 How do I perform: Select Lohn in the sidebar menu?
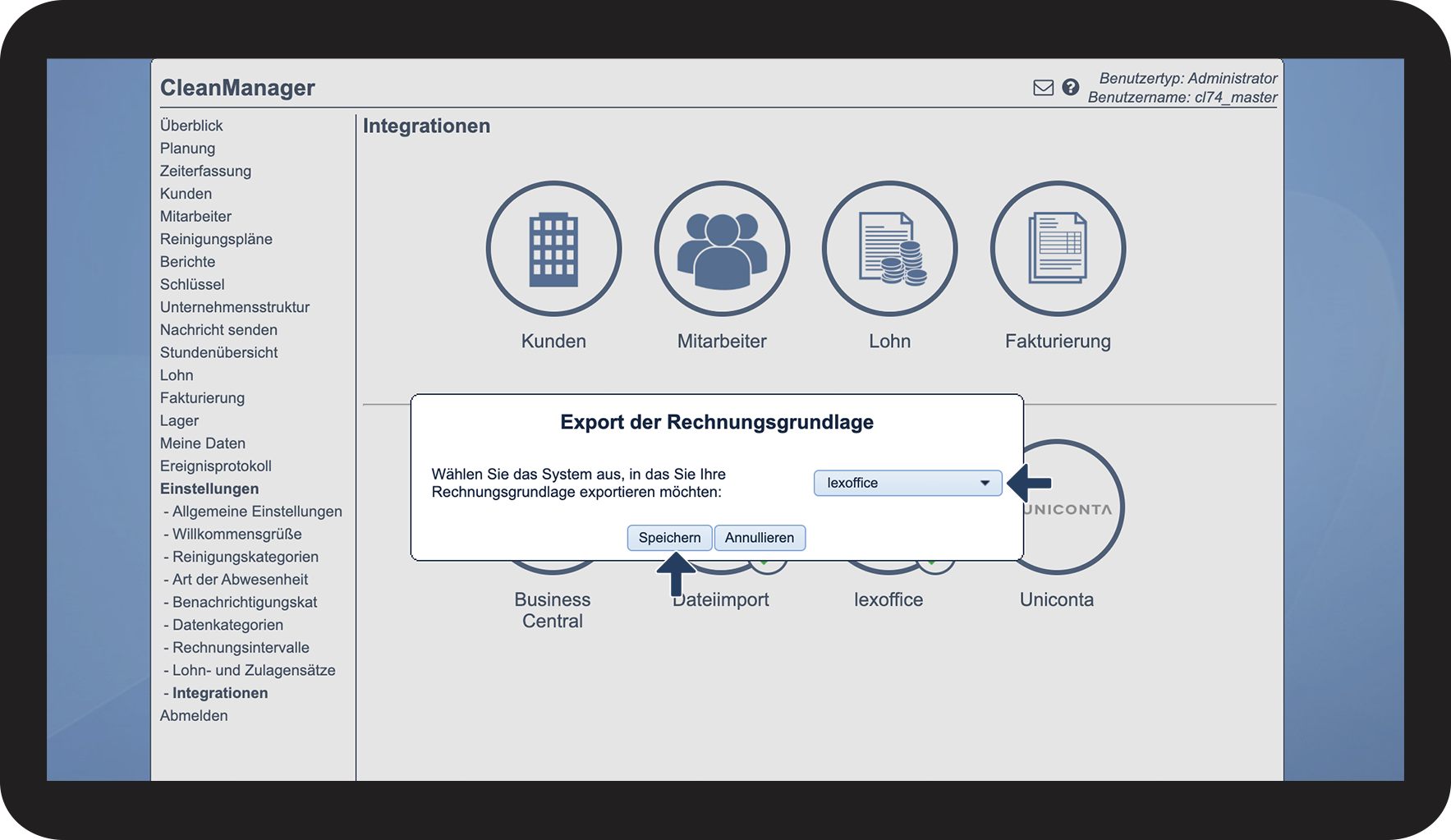pos(177,375)
